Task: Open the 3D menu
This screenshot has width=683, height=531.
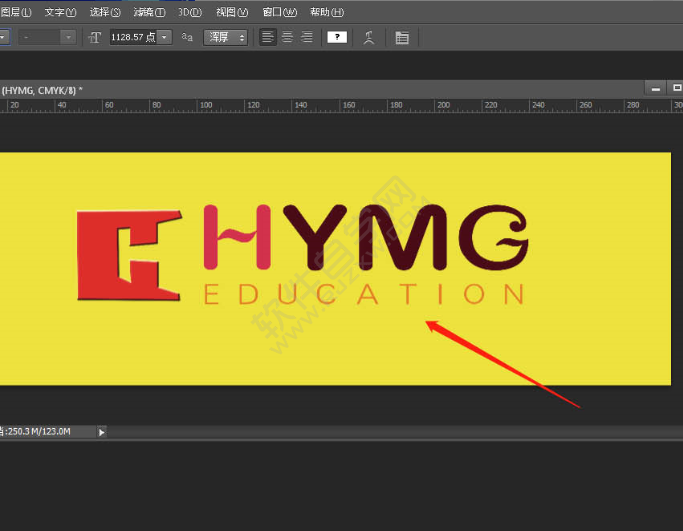Action: 190,12
